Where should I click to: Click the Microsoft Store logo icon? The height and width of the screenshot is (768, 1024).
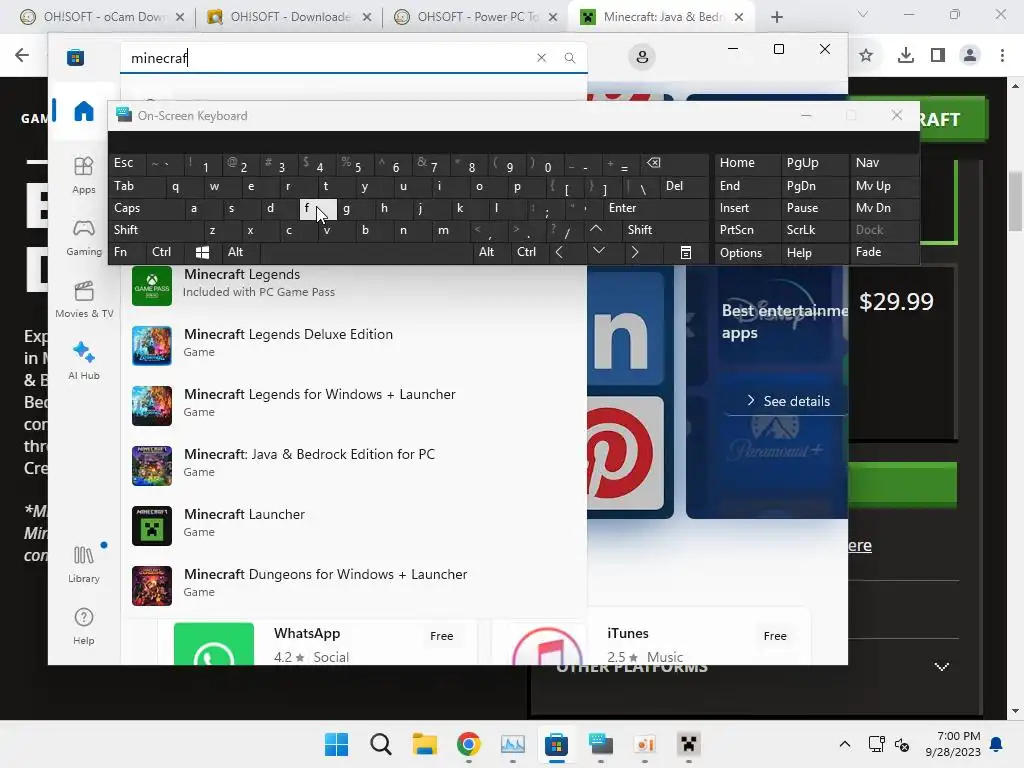pos(75,57)
